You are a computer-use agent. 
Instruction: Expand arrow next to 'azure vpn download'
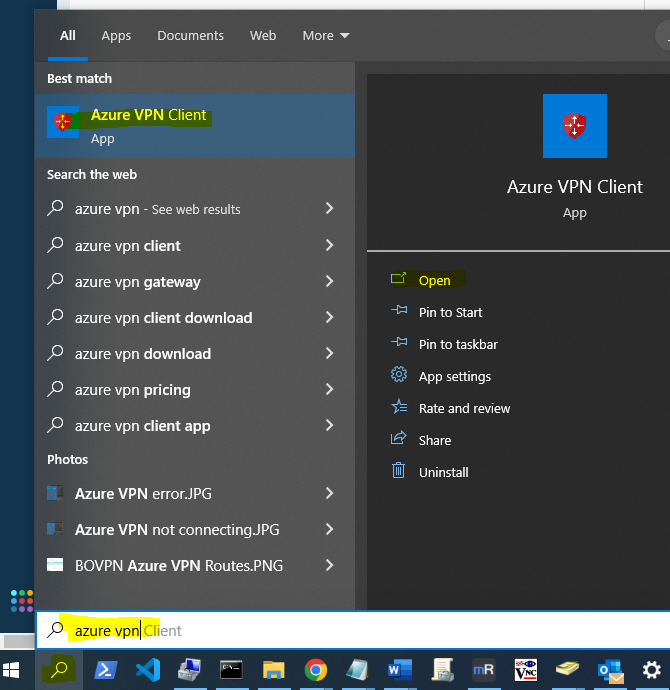[330, 353]
